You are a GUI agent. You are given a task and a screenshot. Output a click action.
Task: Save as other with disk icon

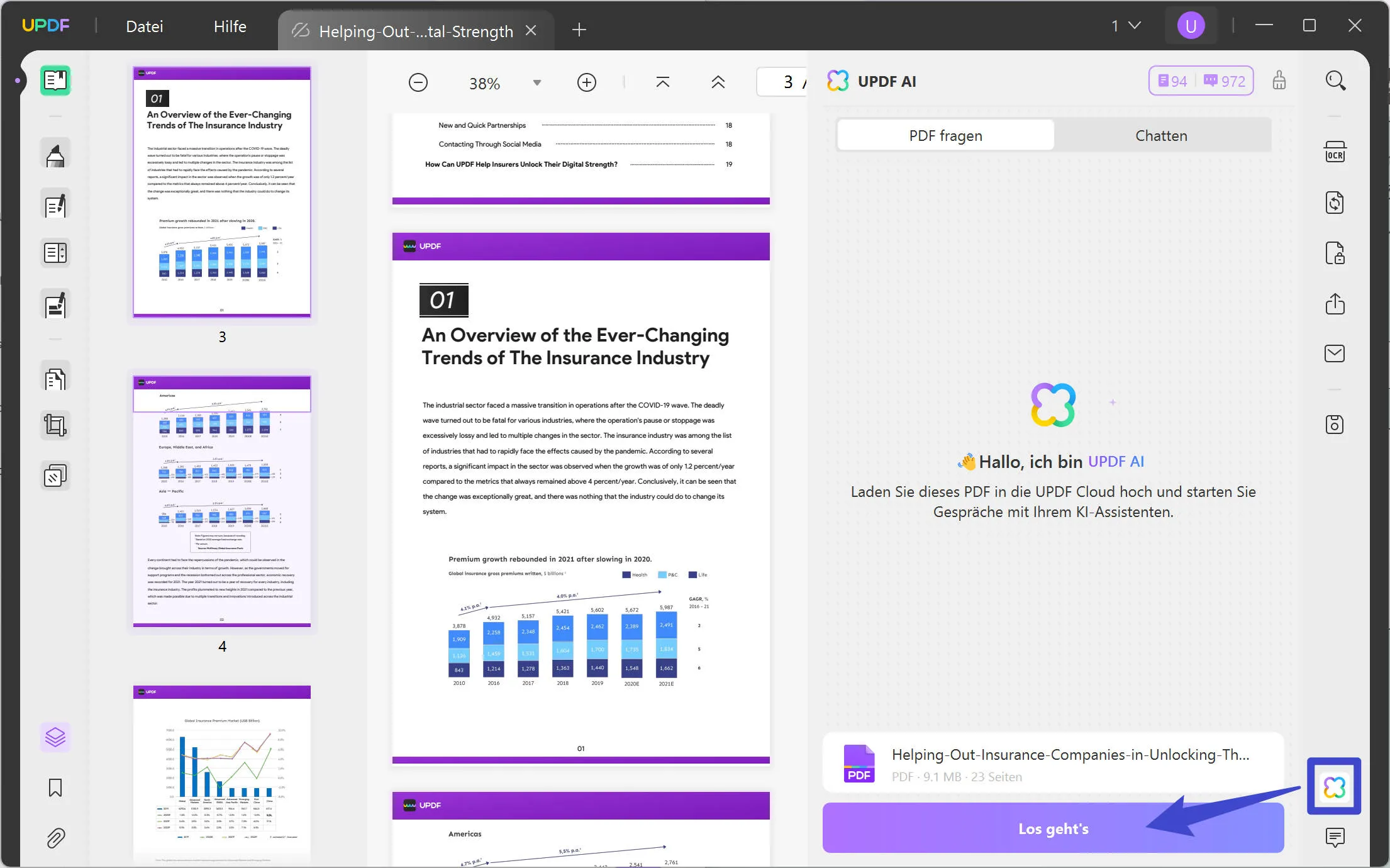(1335, 425)
